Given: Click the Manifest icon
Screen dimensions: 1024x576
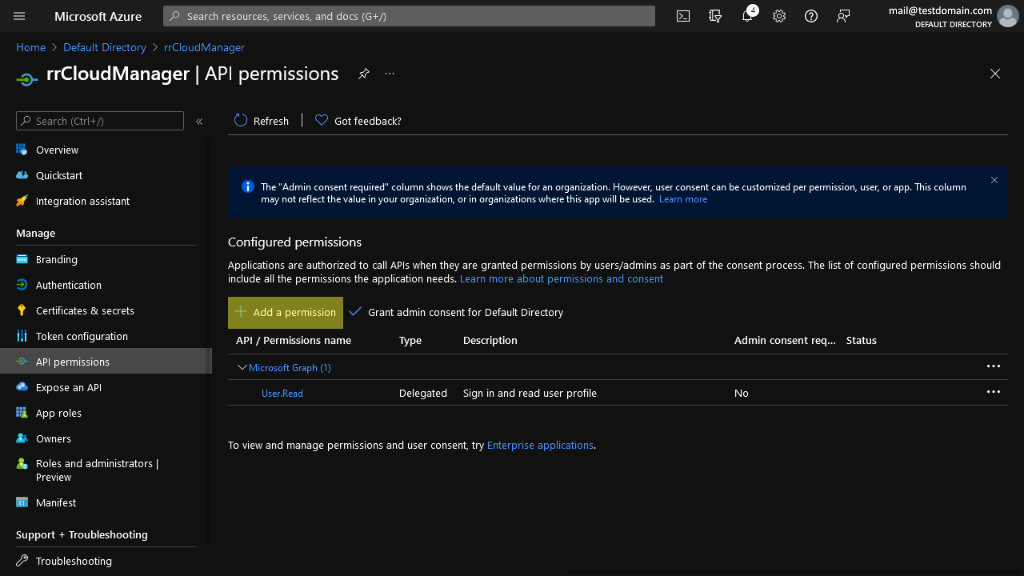Looking at the screenshot, I should (x=22, y=502).
